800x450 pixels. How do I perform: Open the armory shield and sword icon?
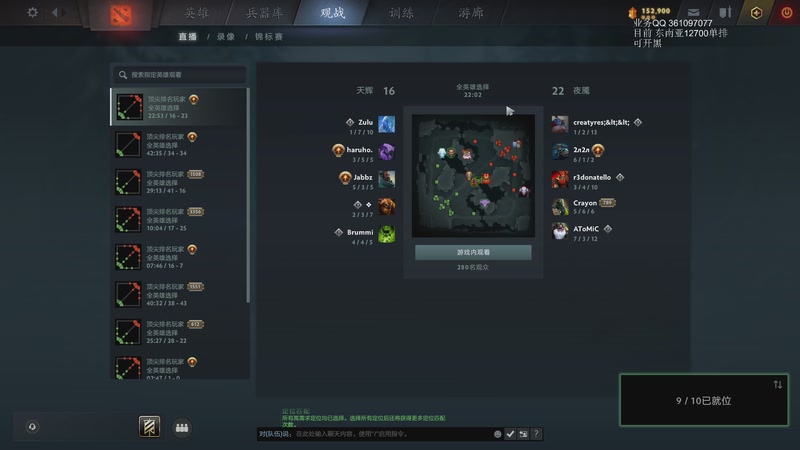click(x=725, y=13)
